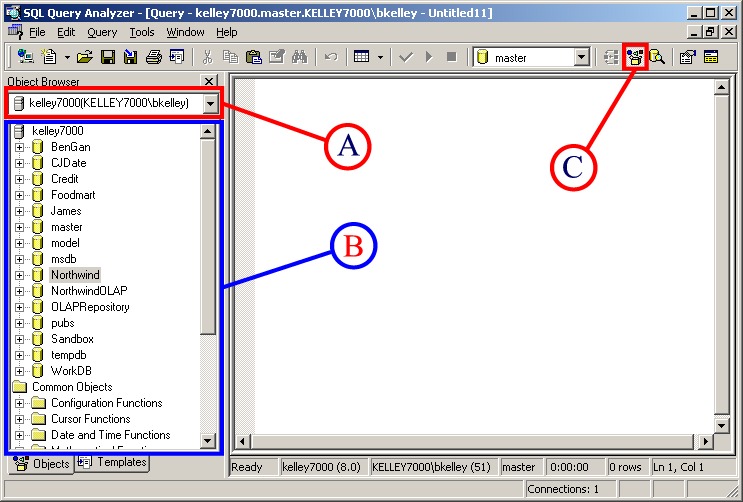Expand the Credit database node

click(19, 179)
